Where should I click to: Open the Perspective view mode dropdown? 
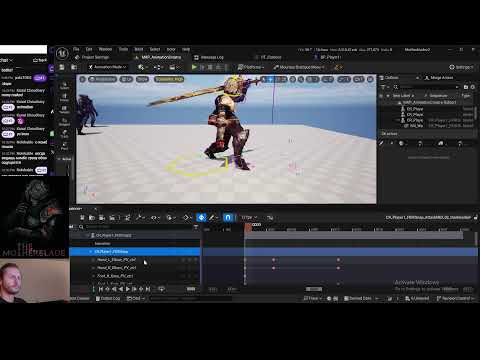(102, 79)
